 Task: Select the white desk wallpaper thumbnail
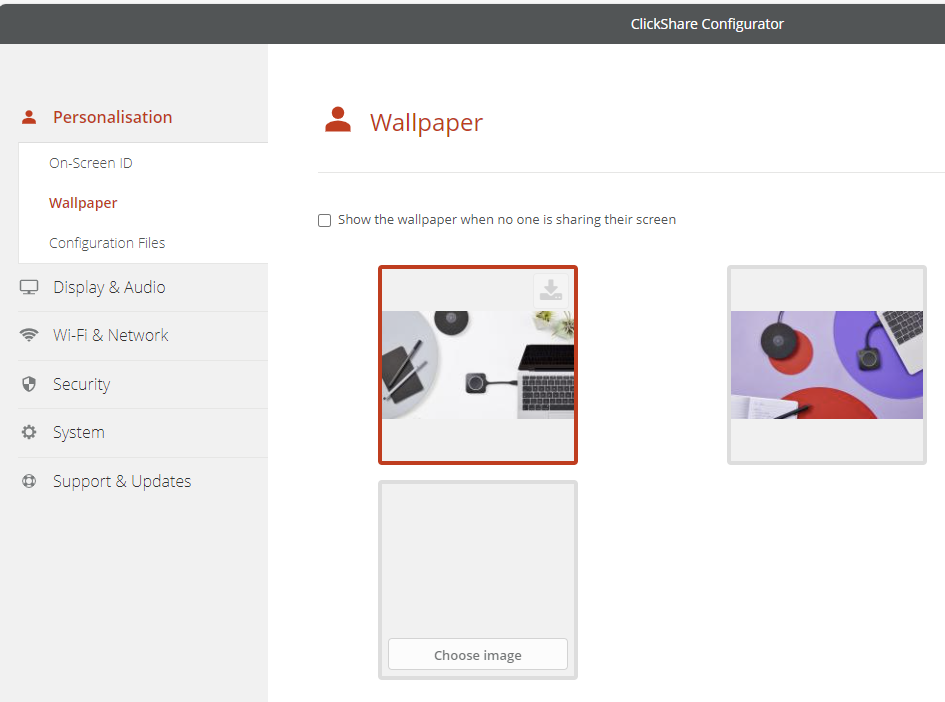pos(477,365)
